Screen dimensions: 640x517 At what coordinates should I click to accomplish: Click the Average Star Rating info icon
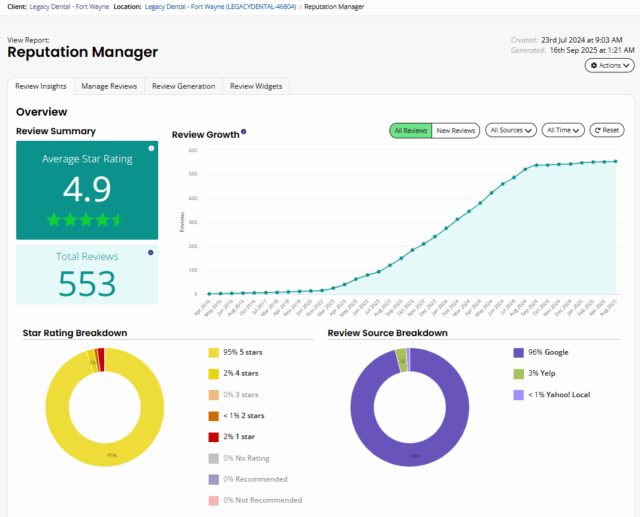point(151,148)
